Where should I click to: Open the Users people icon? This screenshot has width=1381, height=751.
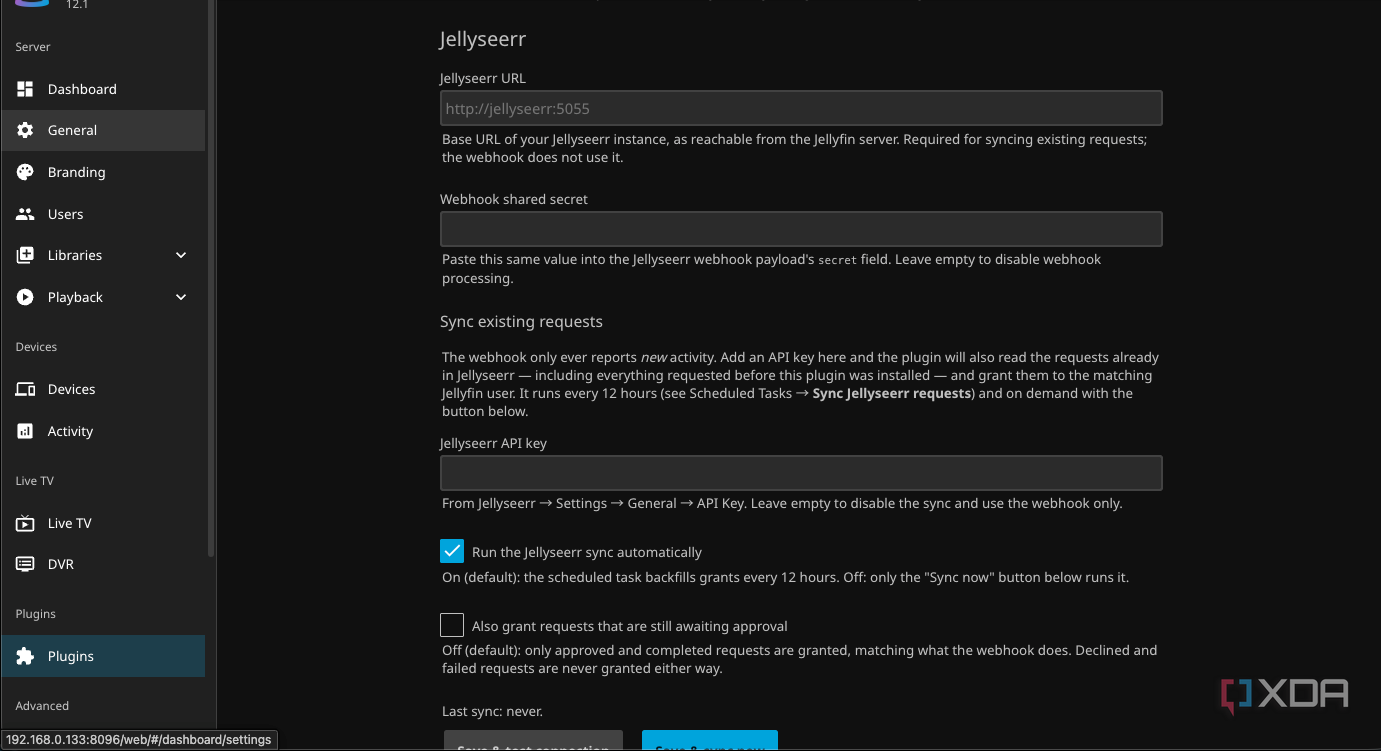[x=25, y=214]
